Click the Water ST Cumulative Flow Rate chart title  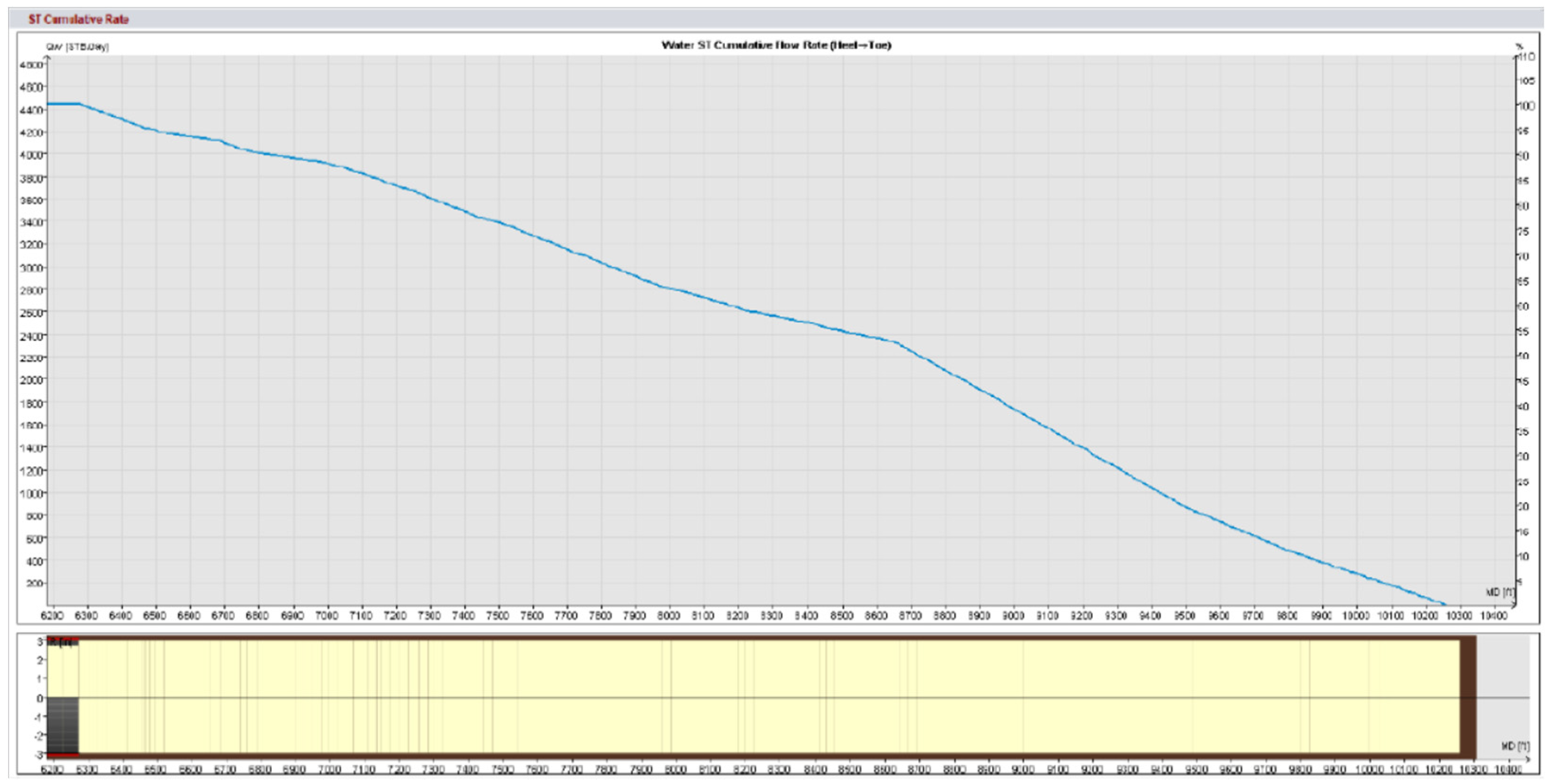(x=776, y=45)
